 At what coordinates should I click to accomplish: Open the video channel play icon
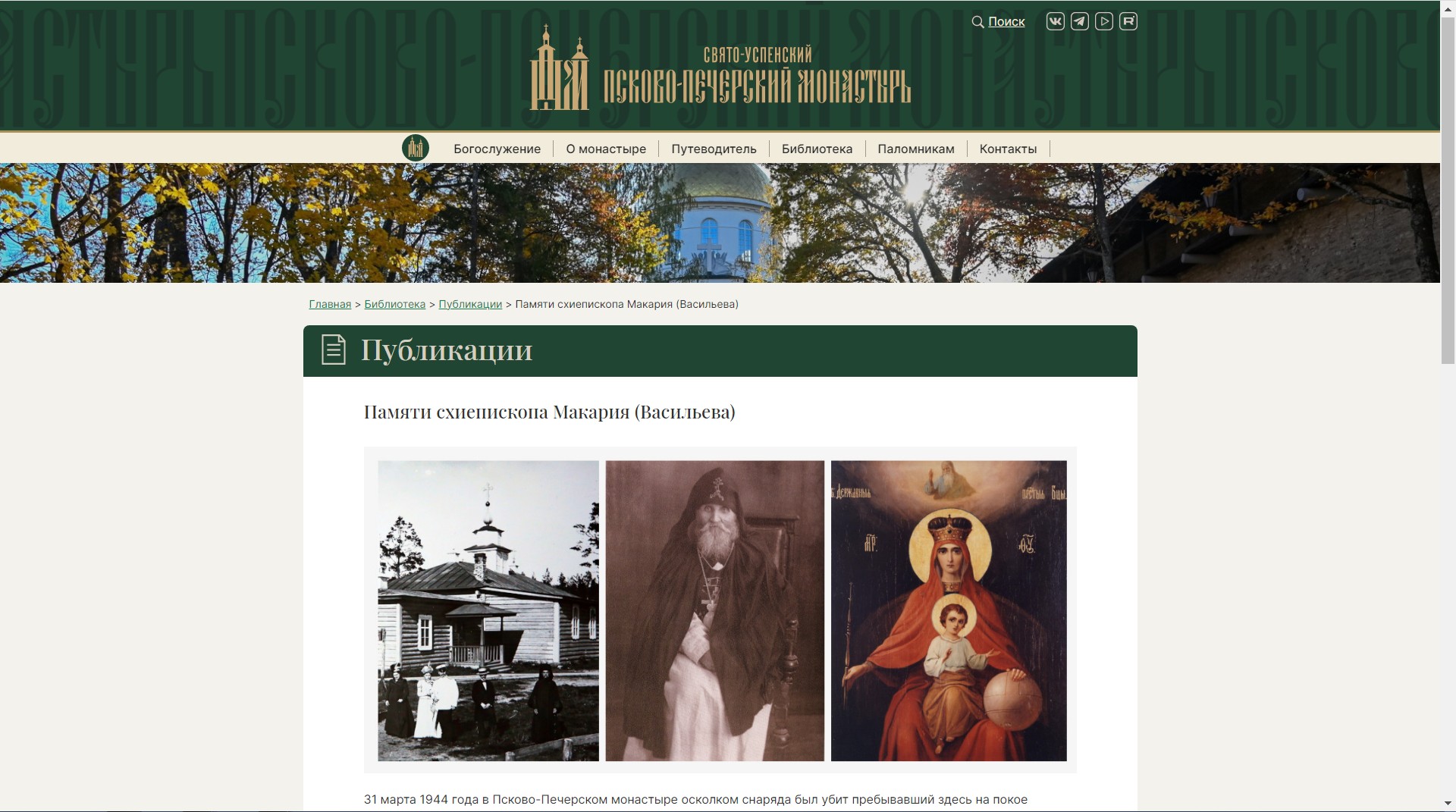click(1104, 21)
